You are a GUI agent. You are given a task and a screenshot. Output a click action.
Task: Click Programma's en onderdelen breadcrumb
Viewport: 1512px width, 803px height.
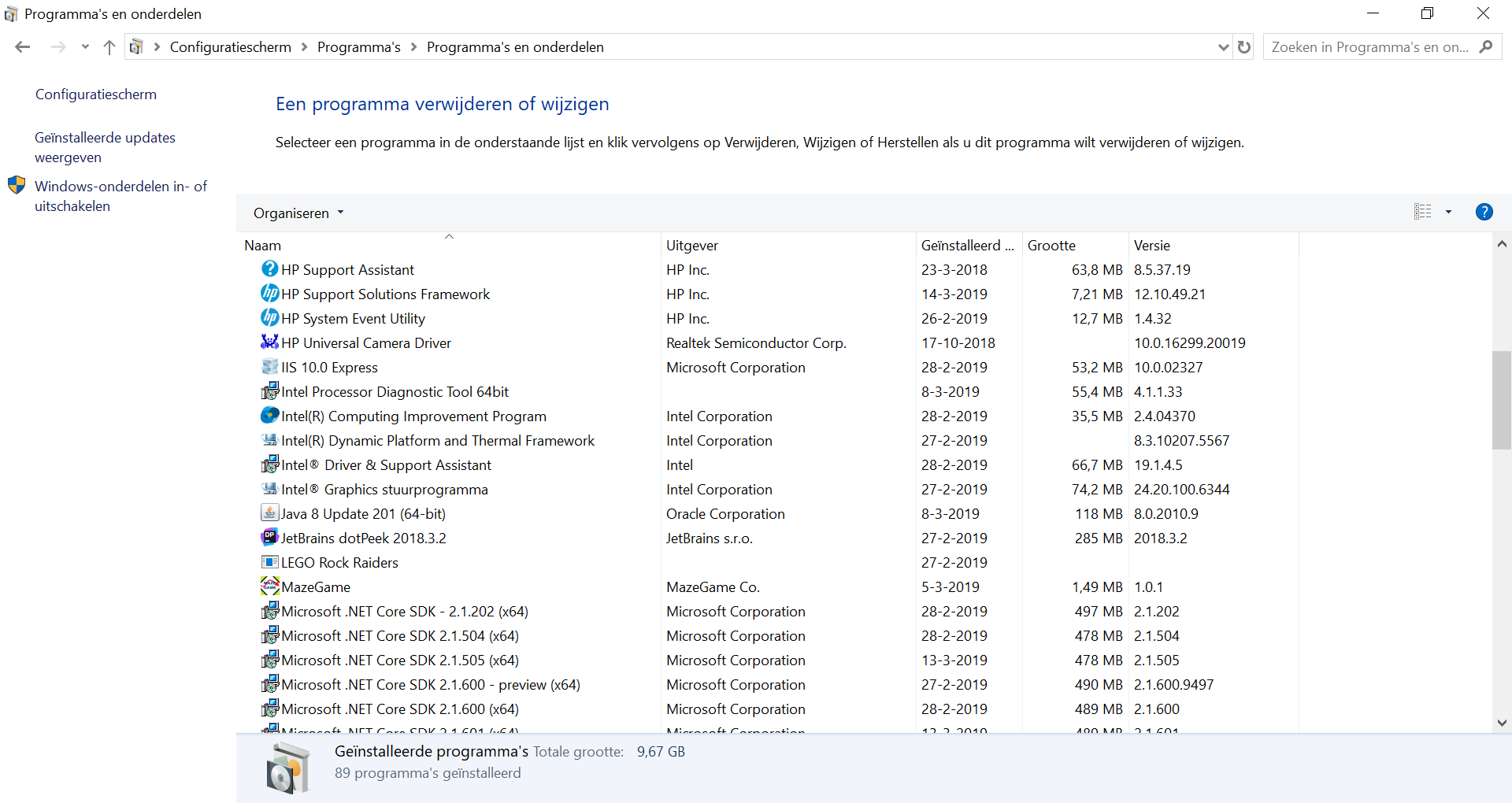click(515, 47)
